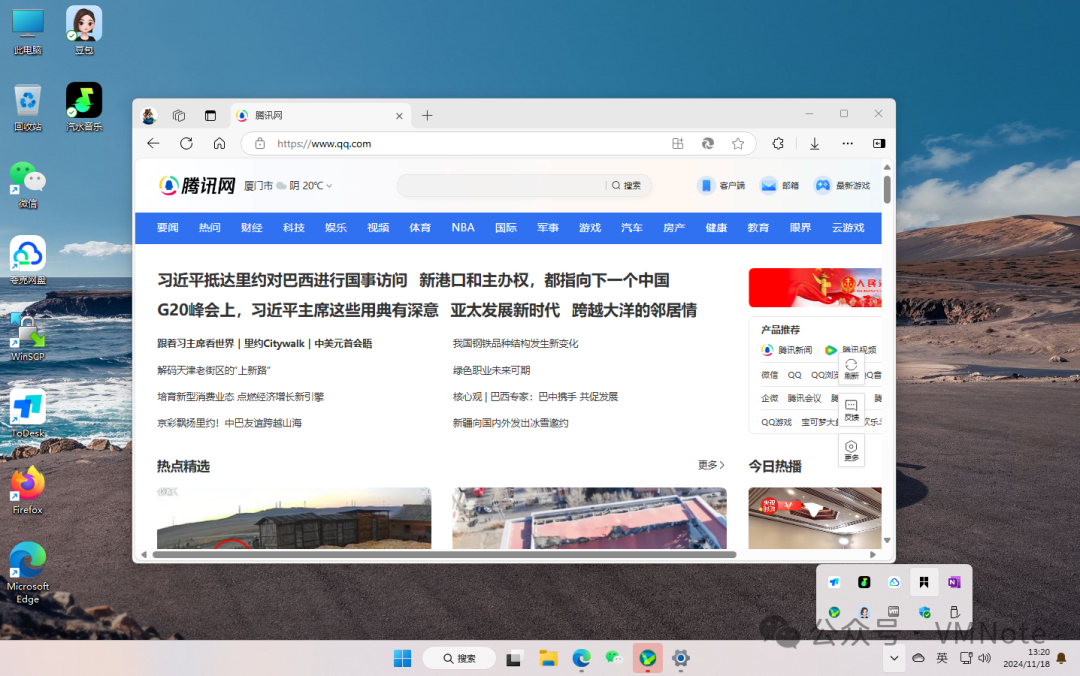Screen dimensions: 1080x676
Task: Open the Windows Security shield tray icon
Action: point(924,612)
